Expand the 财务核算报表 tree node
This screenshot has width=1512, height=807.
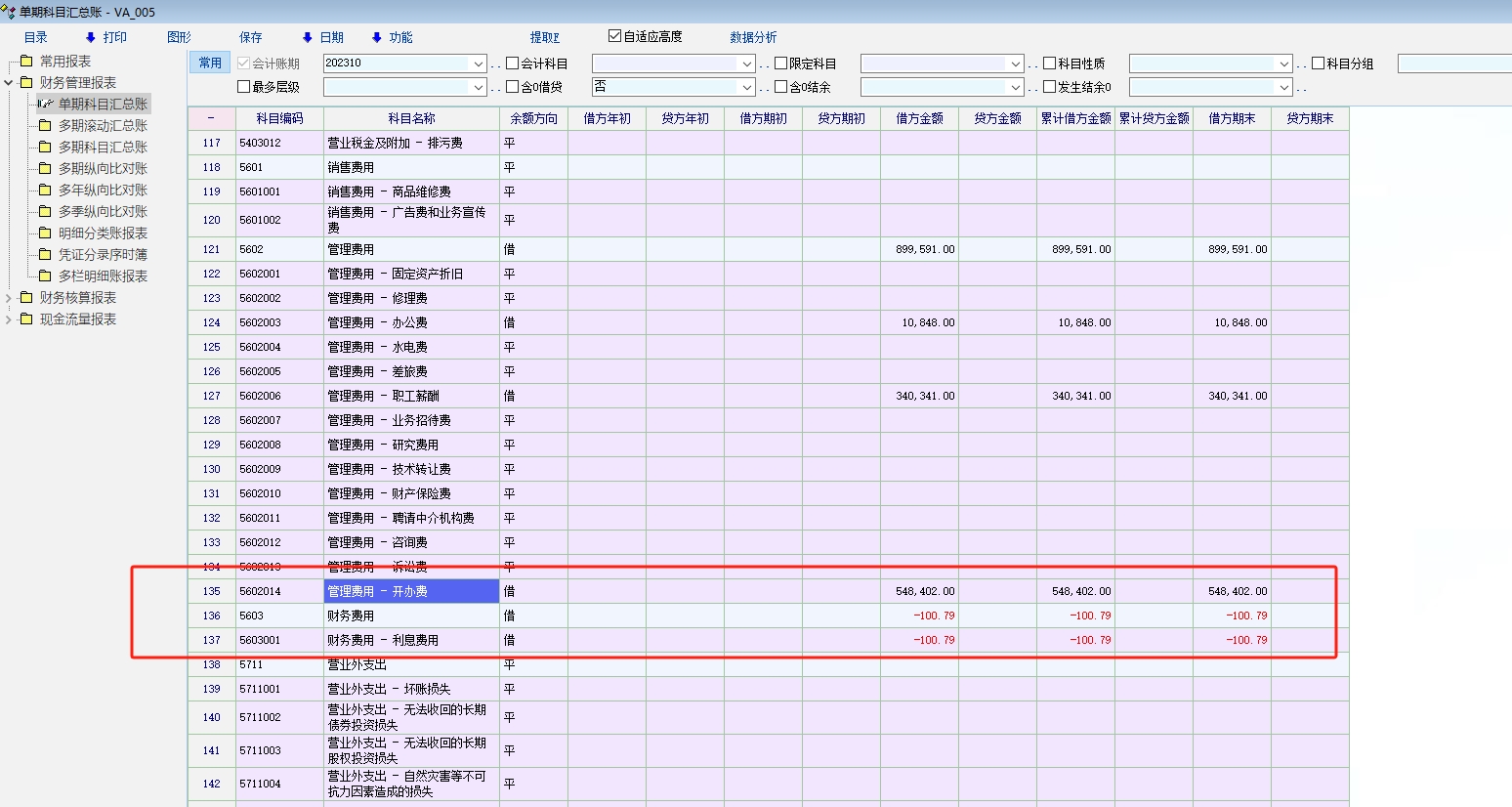pos(9,298)
